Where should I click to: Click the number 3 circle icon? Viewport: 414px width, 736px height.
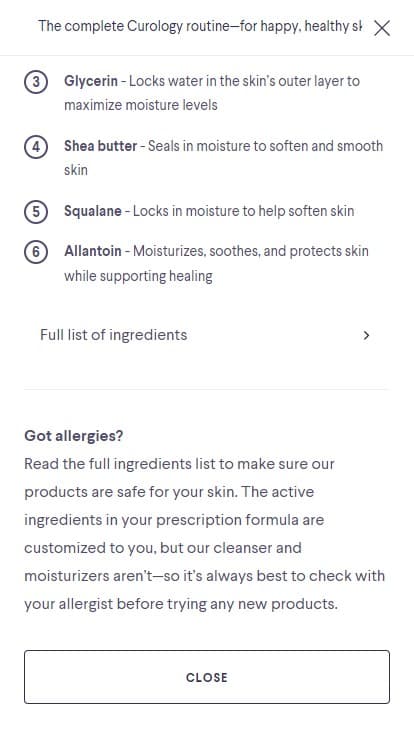(x=36, y=83)
